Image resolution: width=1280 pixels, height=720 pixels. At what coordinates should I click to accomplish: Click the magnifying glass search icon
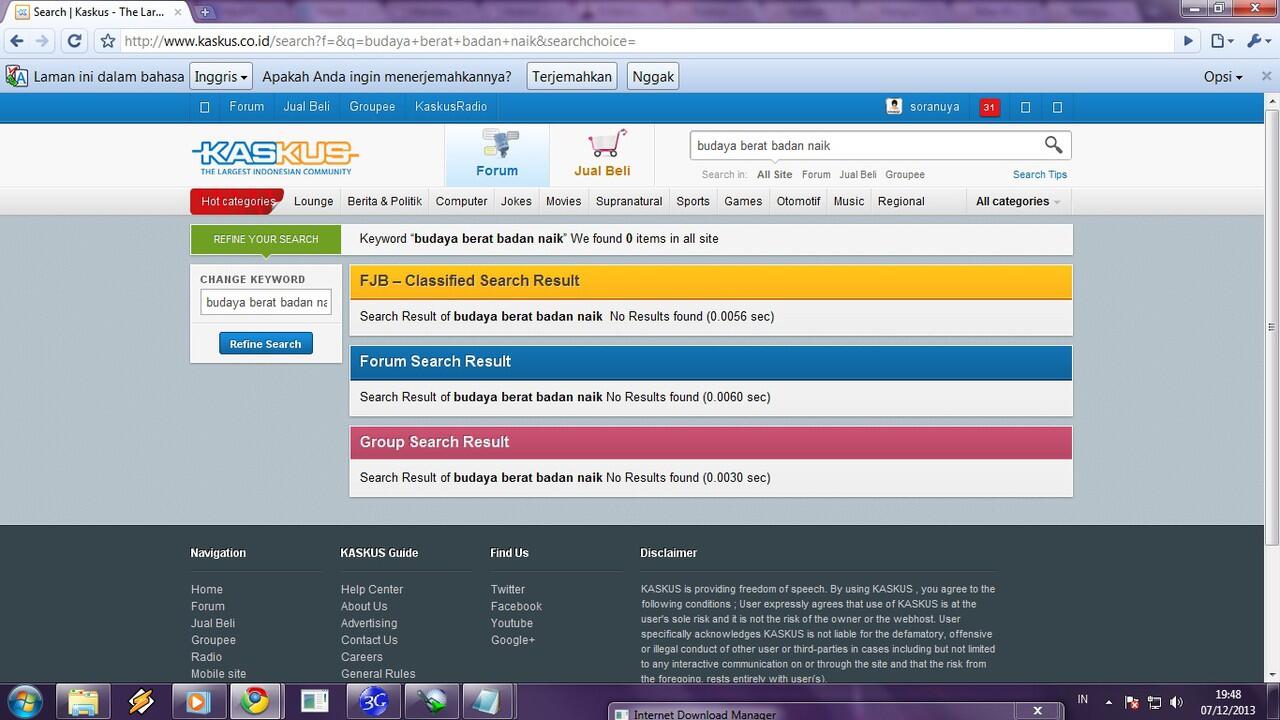coord(1054,145)
